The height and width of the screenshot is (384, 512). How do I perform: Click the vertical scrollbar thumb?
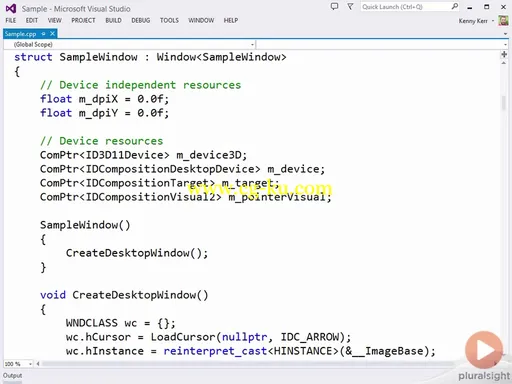[504, 103]
